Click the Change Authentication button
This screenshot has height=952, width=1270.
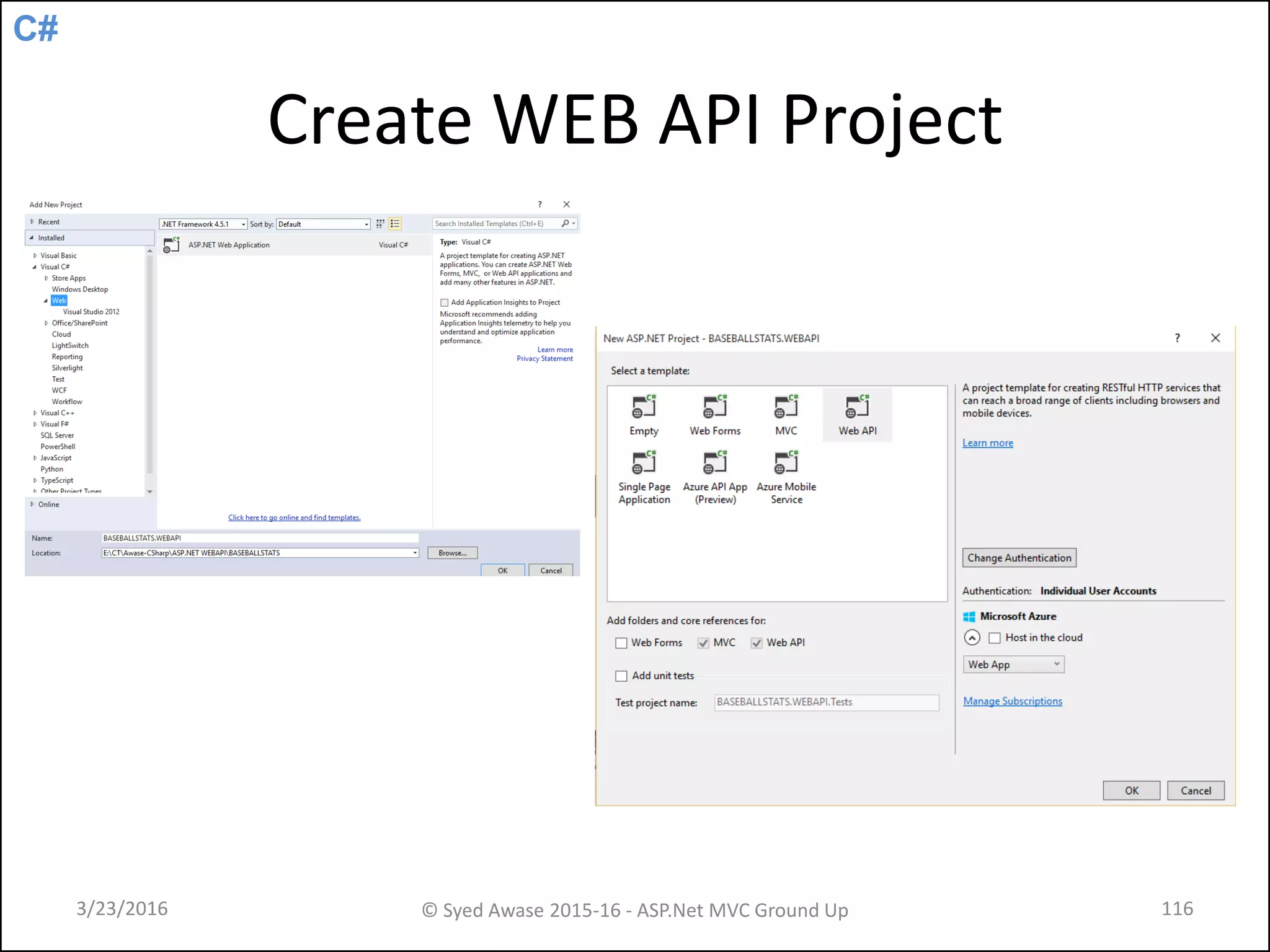click(x=1019, y=558)
